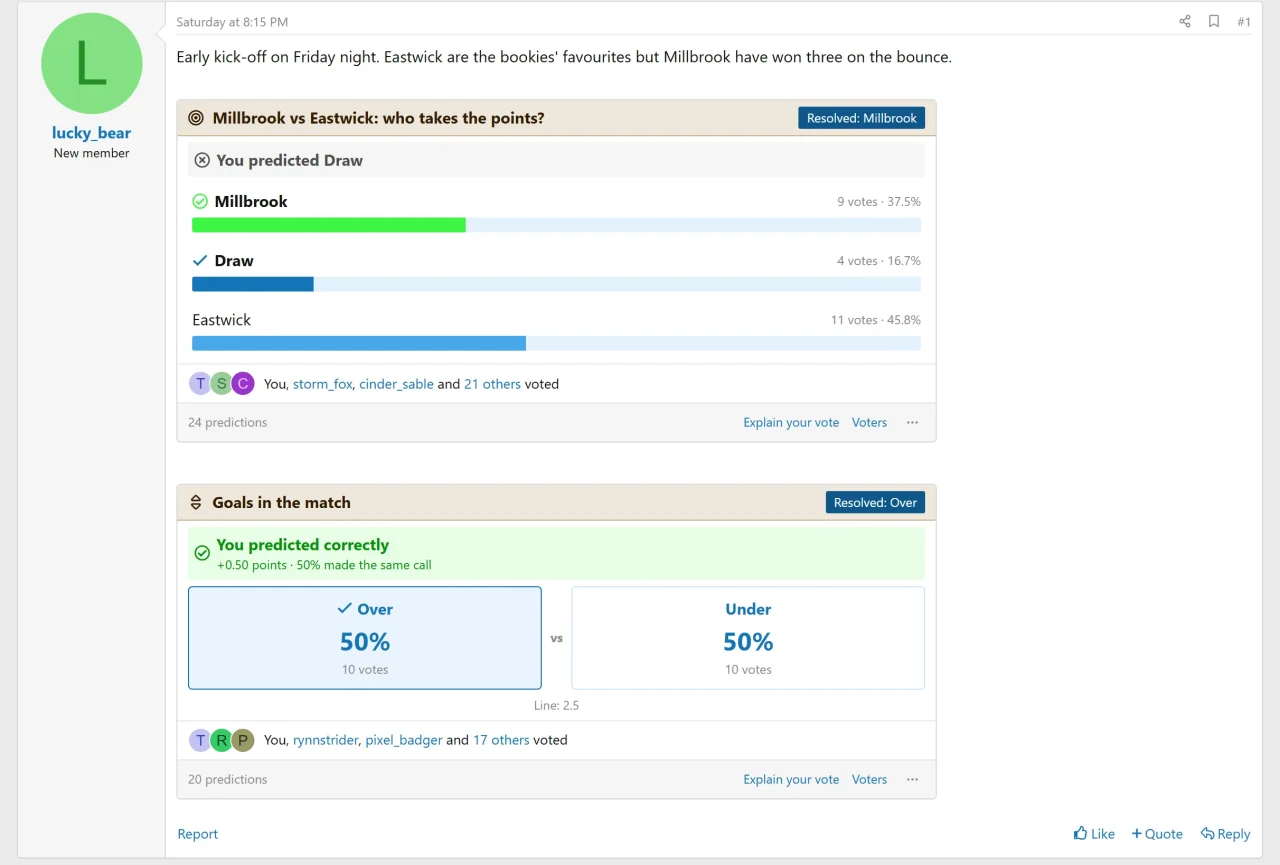Click the R voter avatar for rynnstrider

click(221, 741)
